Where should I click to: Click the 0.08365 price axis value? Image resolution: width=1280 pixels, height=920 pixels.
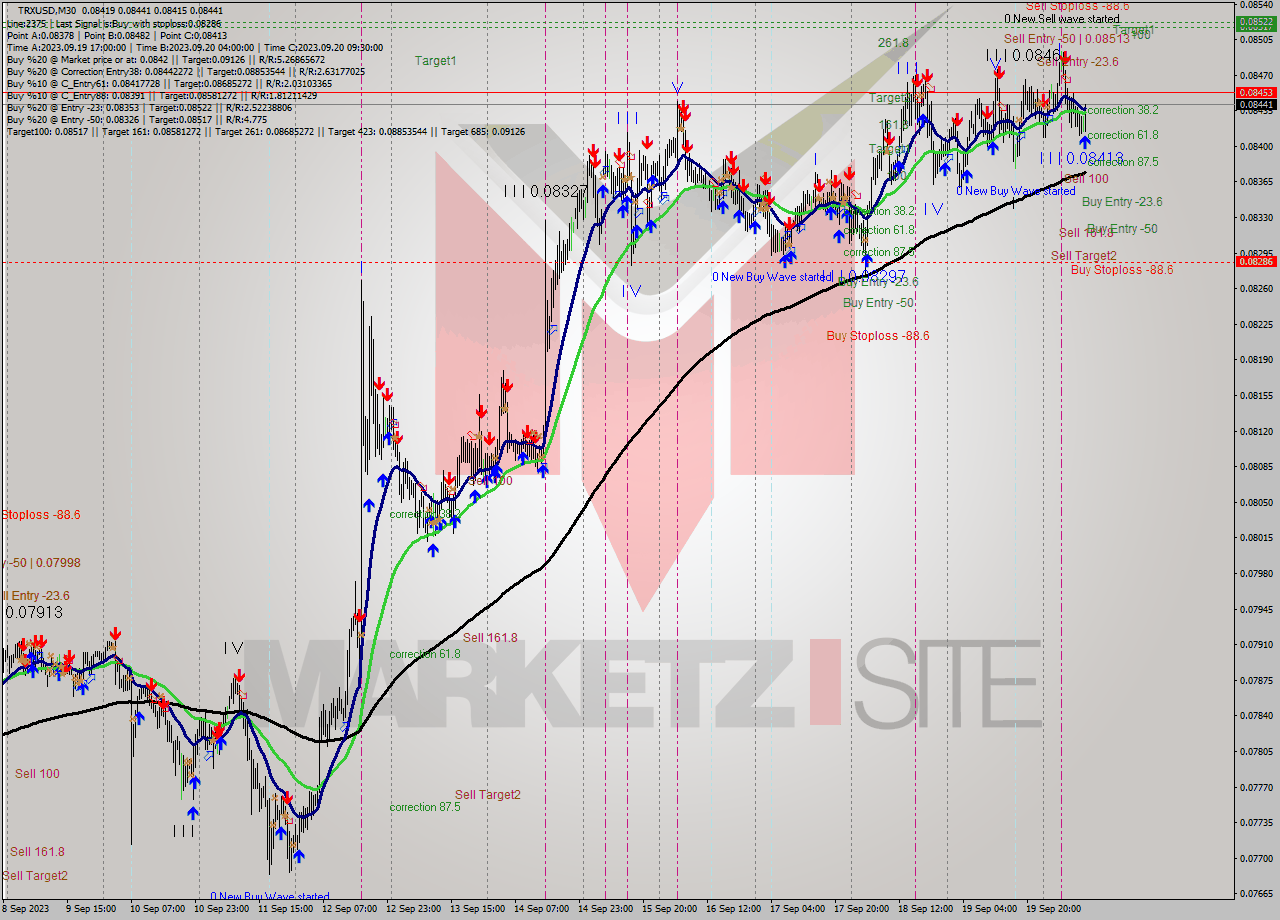[1256, 182]
